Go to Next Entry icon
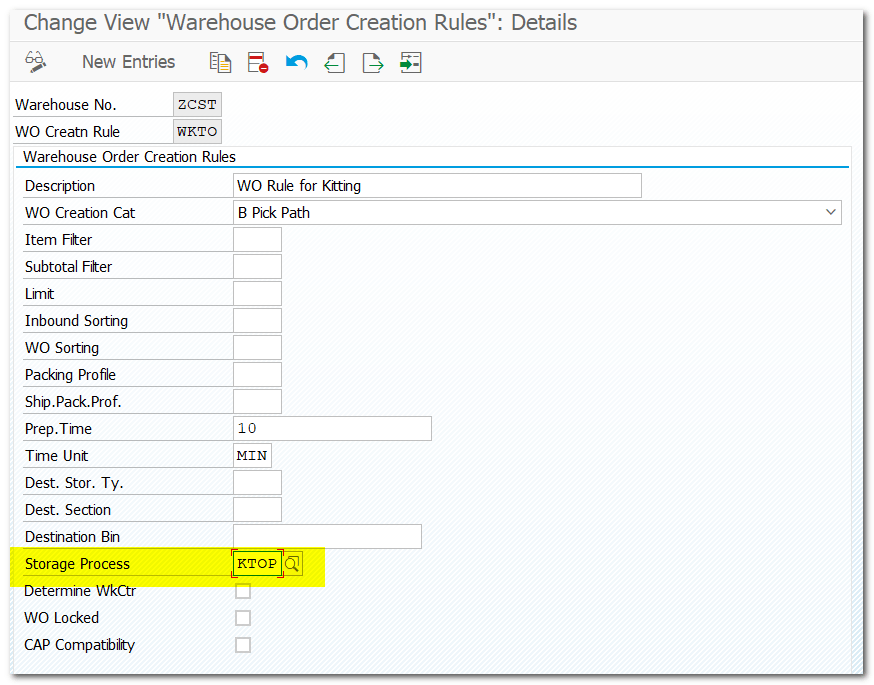874x685 pixels. (x=372, y=62)
